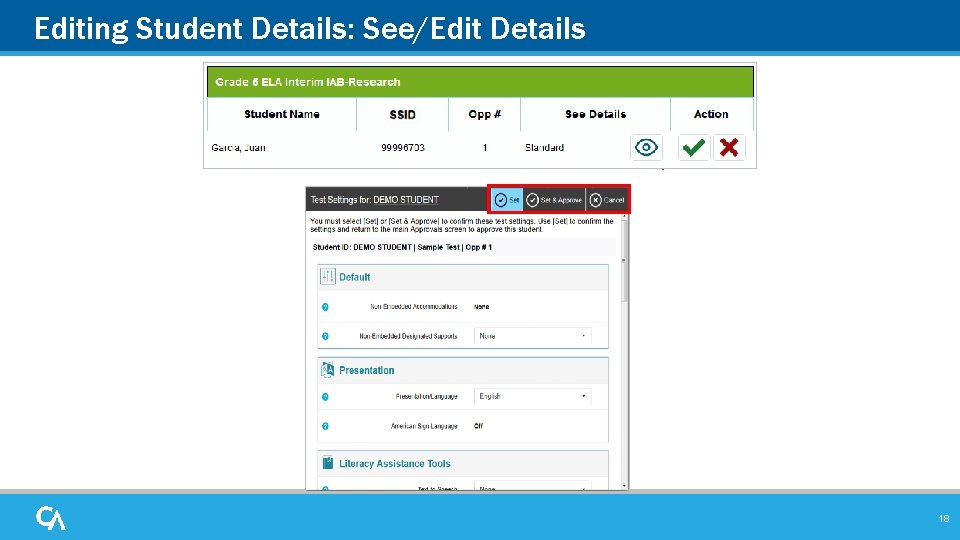Click the Student ID: DEMO STUDENT line
This screenshot has height=540, width=960.
pyautogui.click(x=402, y=247)
